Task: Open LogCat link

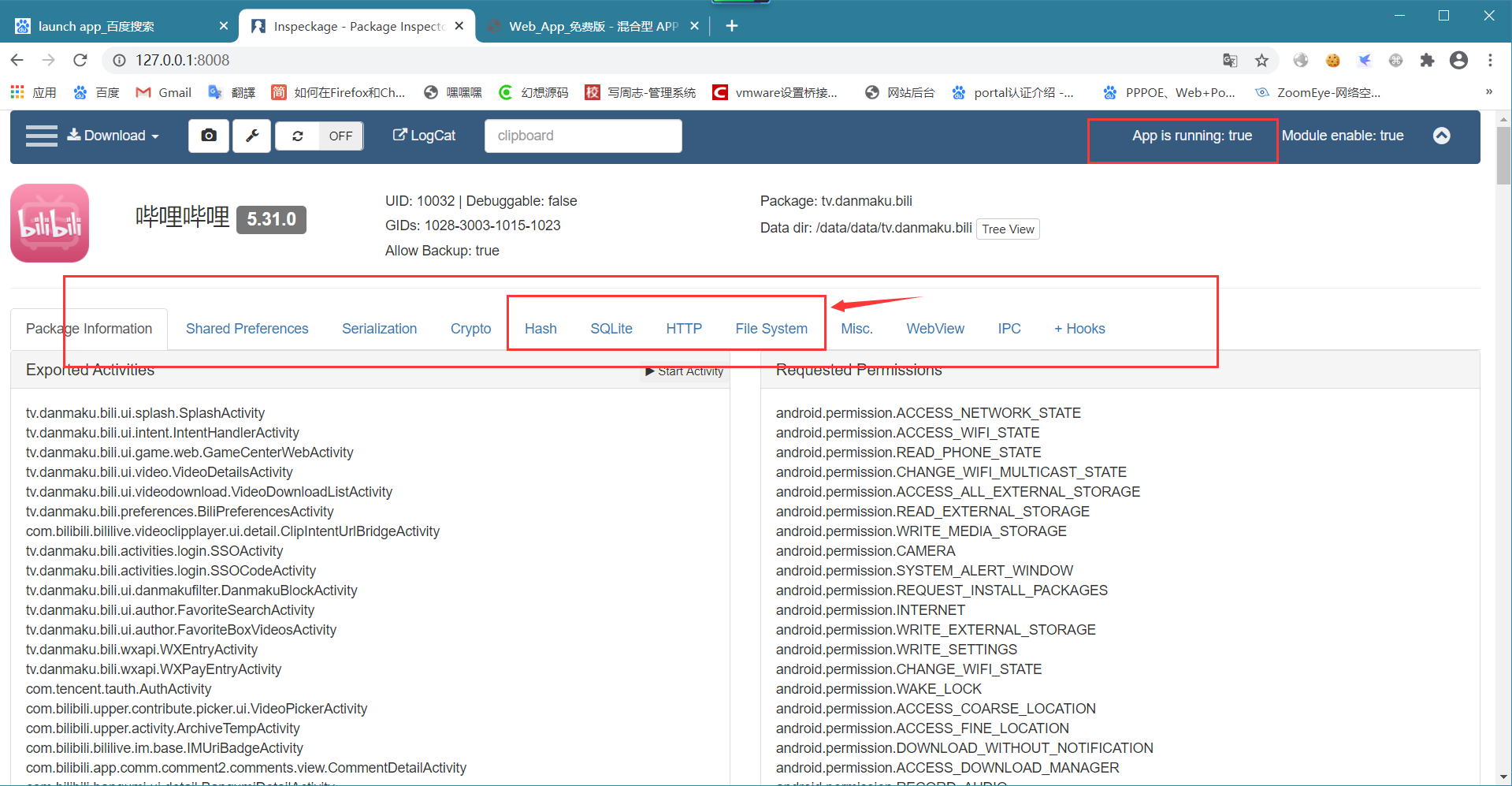Action: 424,136
